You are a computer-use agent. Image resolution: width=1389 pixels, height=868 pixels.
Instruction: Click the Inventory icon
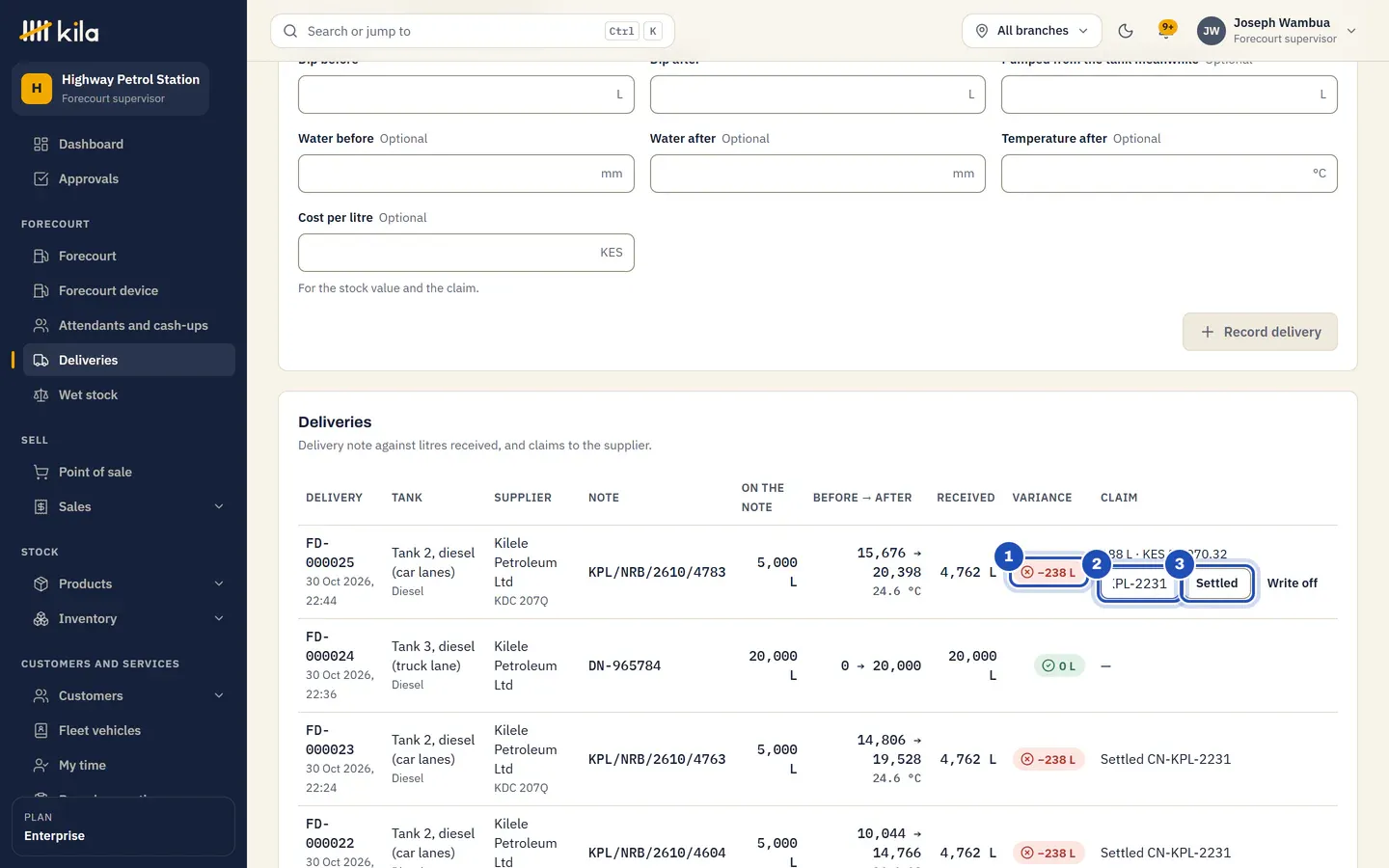41,618
